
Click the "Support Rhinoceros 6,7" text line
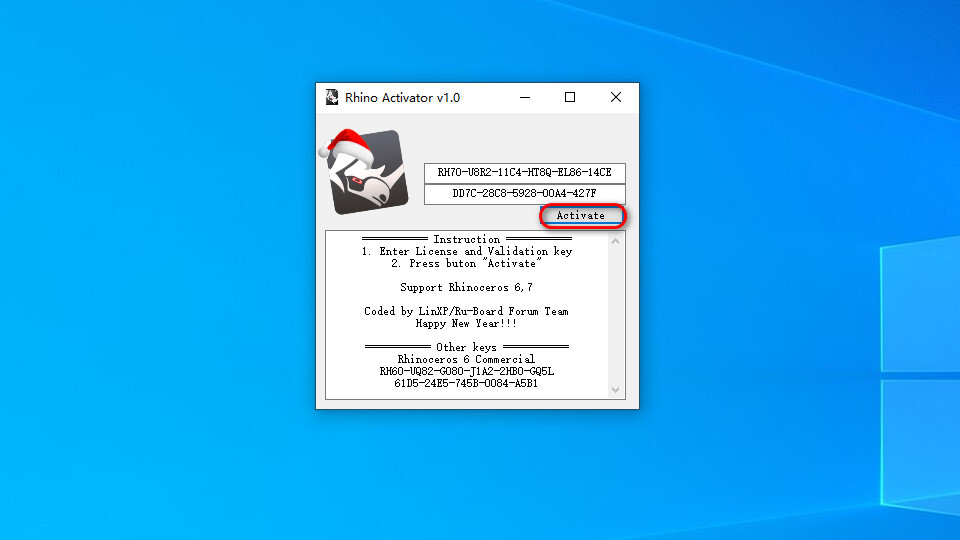coord(467,288)
